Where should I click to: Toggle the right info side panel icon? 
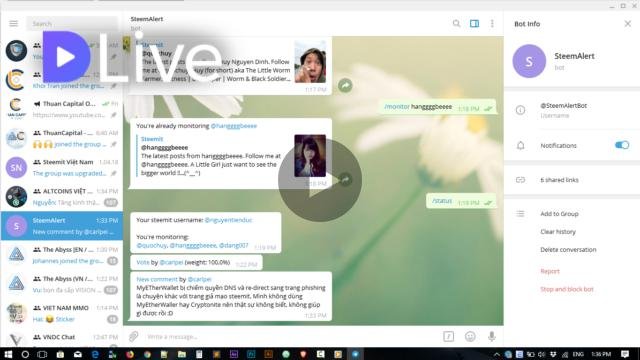coord(474,24)
